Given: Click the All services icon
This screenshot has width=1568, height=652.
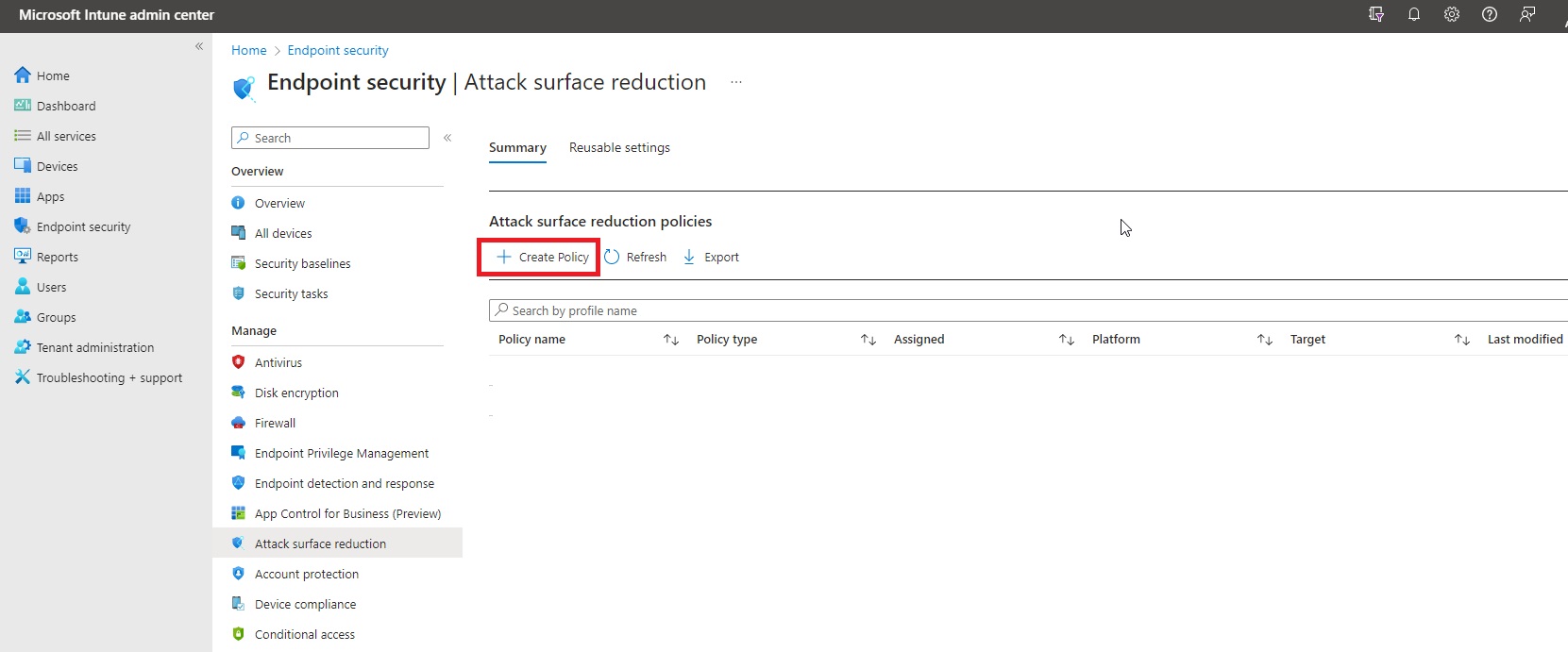Looking at the screenshot, I should tap(23, 136).
